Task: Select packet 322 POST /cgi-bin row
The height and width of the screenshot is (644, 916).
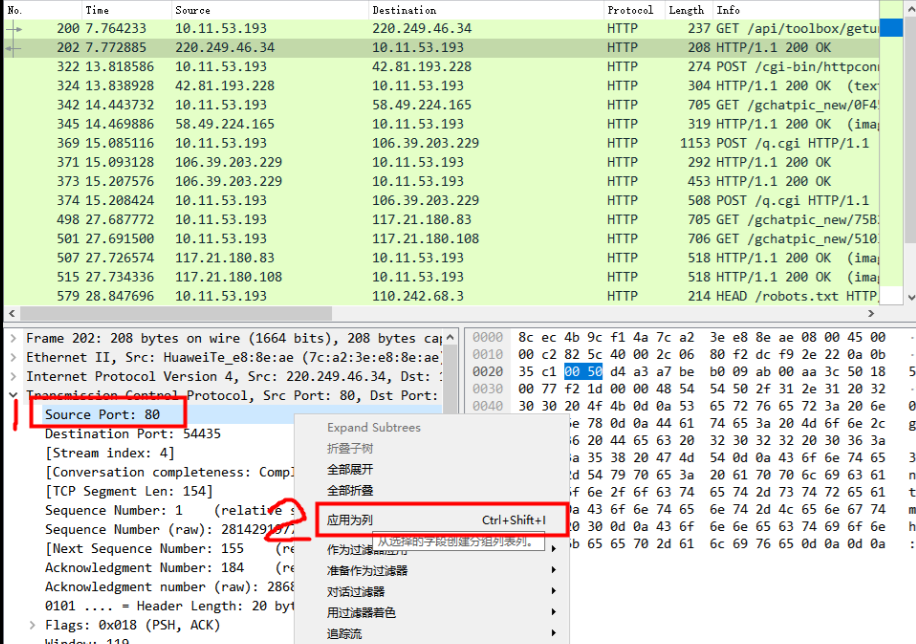Action: pos(441,67)
